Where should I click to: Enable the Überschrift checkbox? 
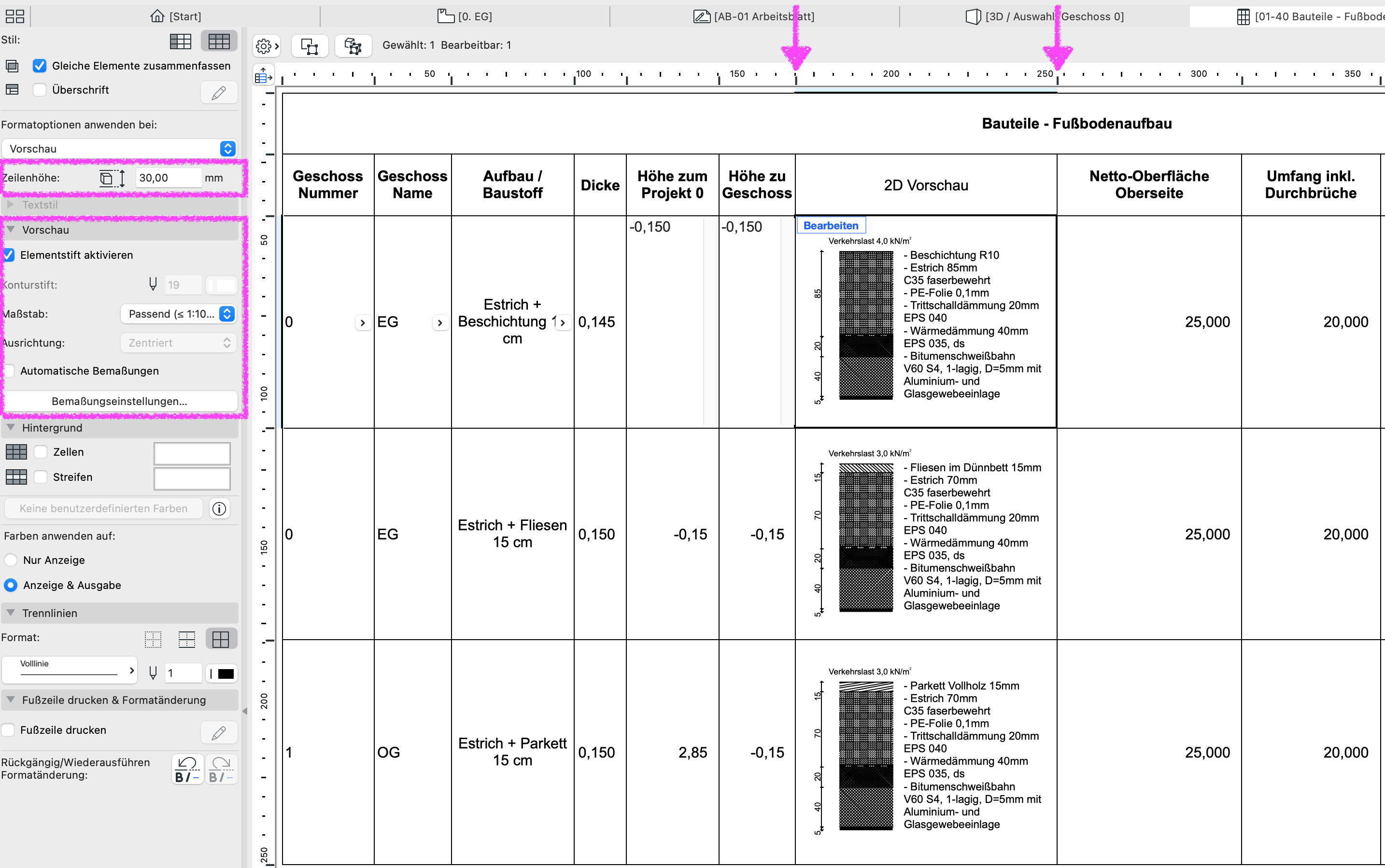click(40, 90)
